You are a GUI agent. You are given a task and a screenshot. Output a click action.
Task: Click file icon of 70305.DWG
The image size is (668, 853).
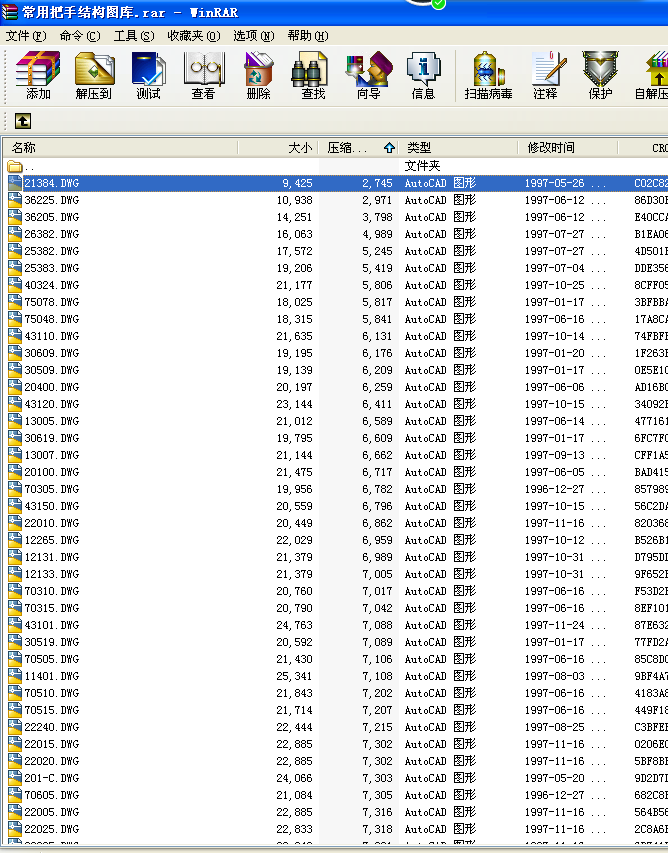coord(15,489)
